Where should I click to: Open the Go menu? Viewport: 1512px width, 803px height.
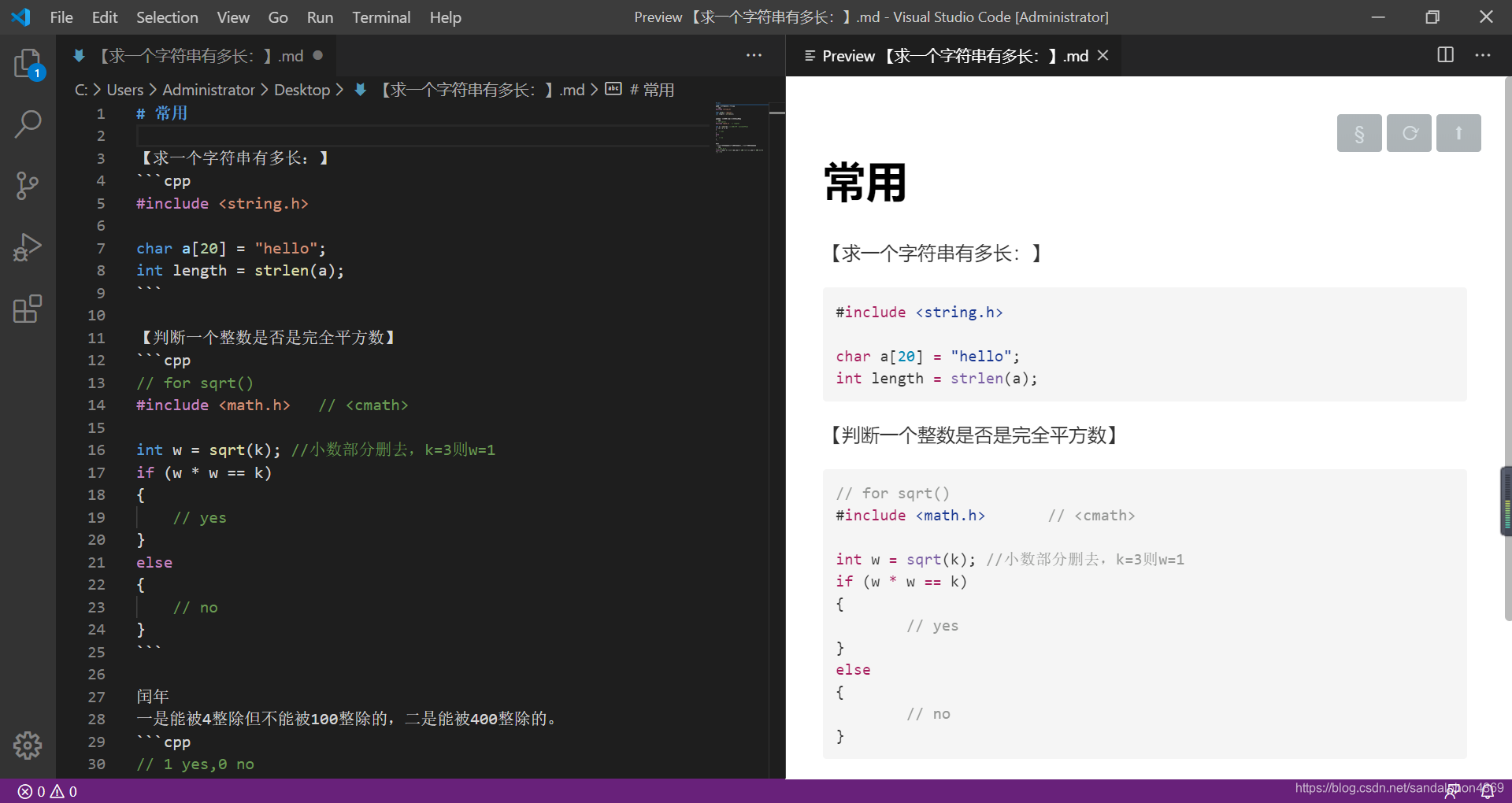pos(278,17)
